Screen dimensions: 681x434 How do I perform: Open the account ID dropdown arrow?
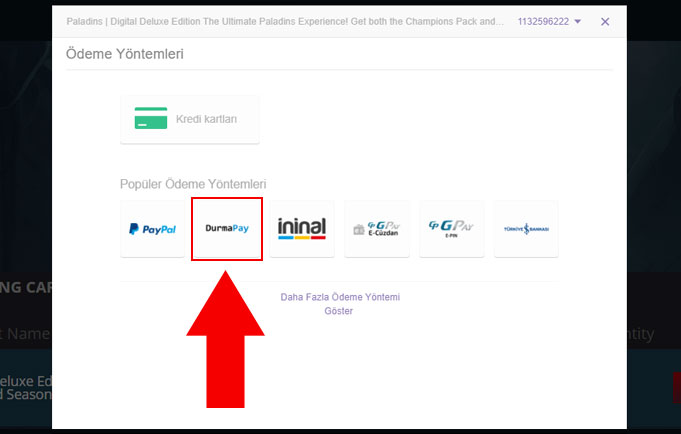[577, 21]
